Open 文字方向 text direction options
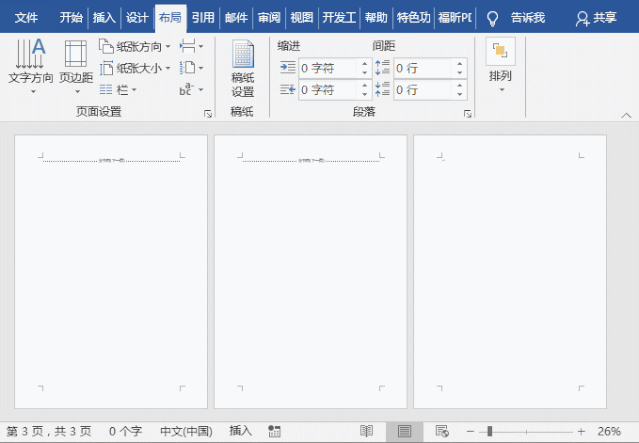This screenshot has height=443, width=639. (31, 66)
